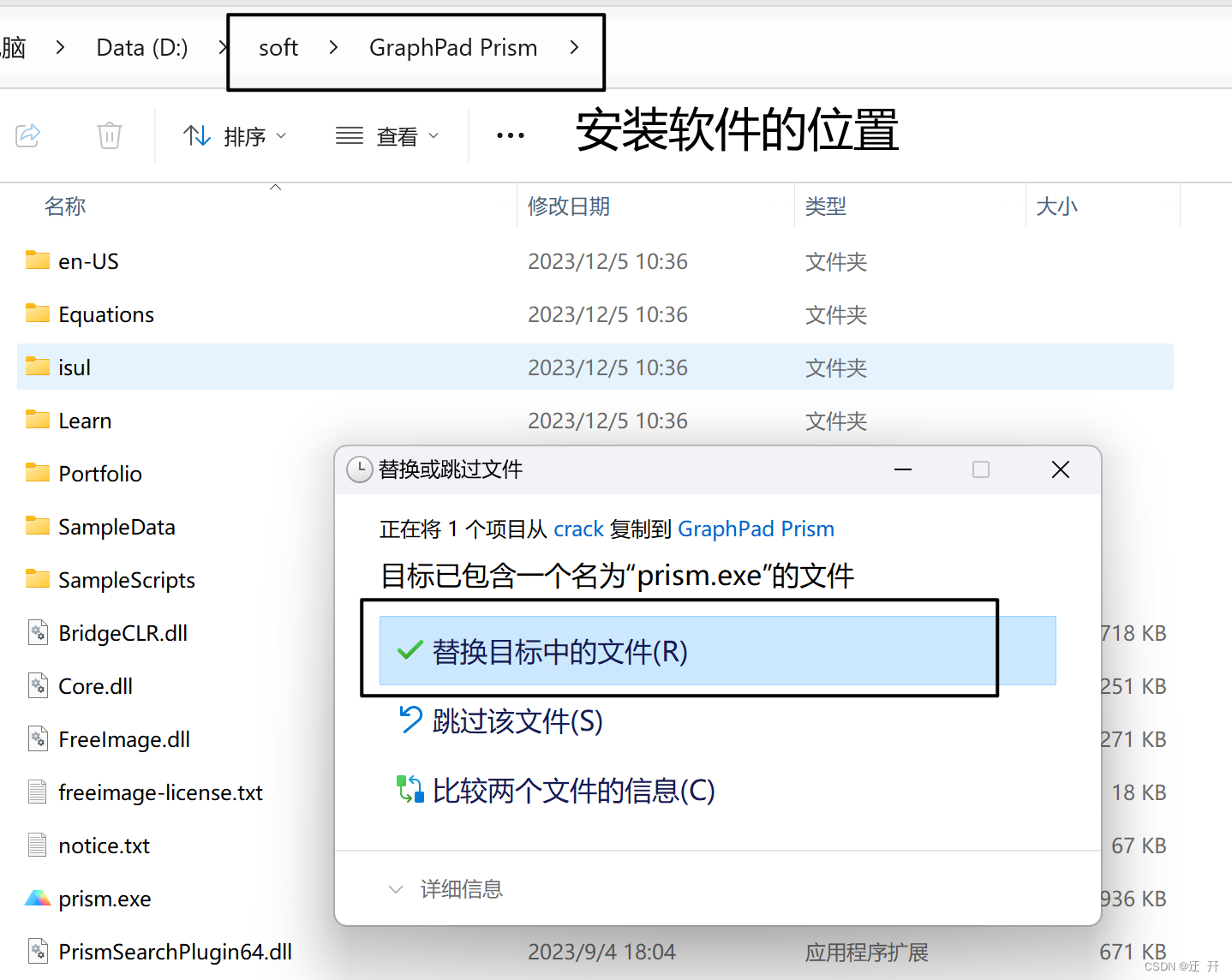Click the notice.txt file name
Image resolution: width=1232 pixels, height=980 pixels.
tap(104, 846)
